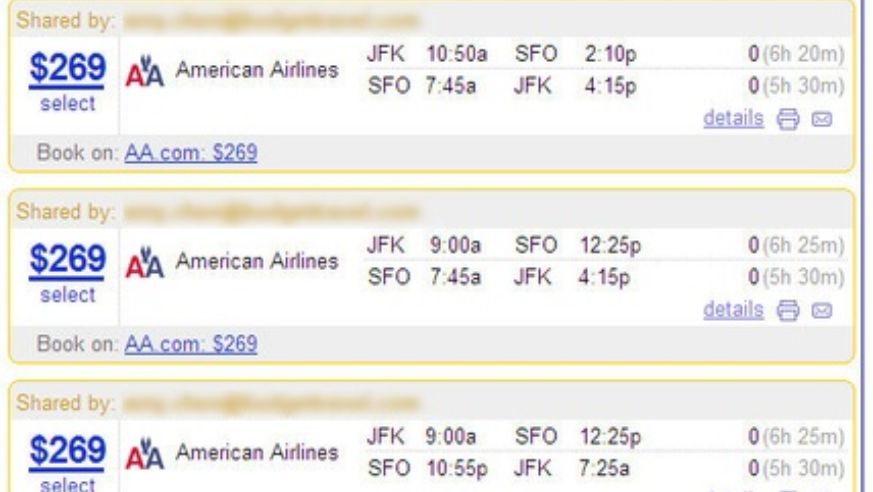
Task: Open AA.com: $269 booking link in second result
Action: [x=191, y=344]
